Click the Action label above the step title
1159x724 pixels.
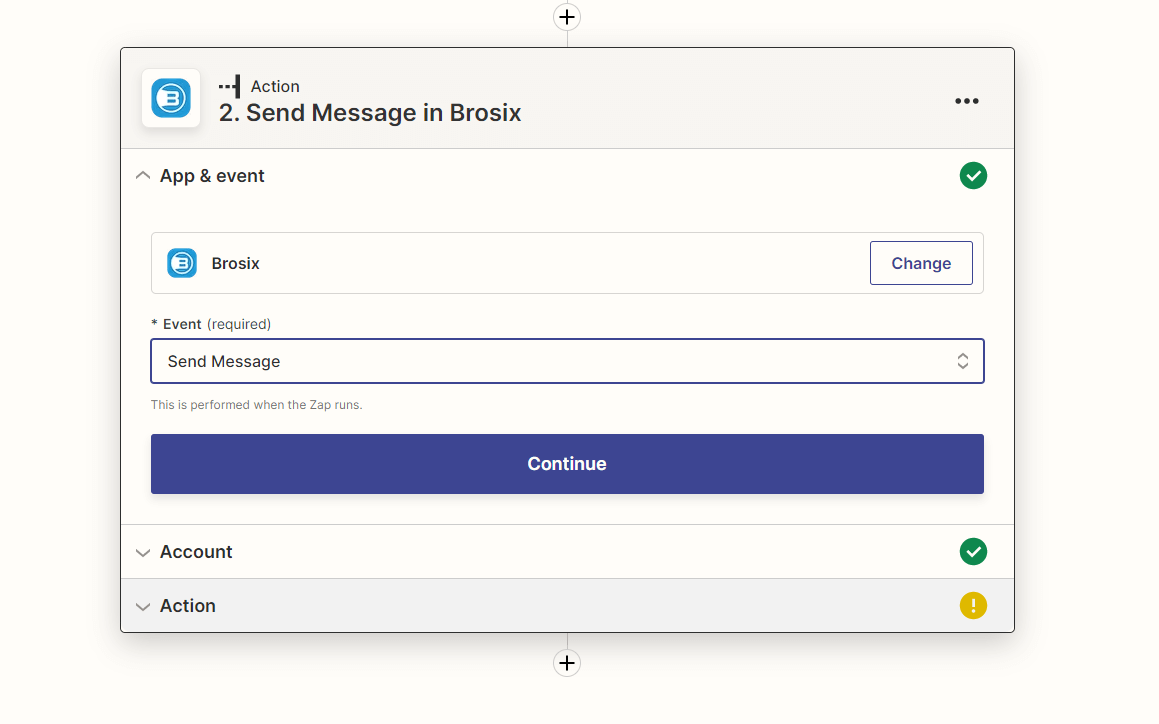(x=275, y=87)
